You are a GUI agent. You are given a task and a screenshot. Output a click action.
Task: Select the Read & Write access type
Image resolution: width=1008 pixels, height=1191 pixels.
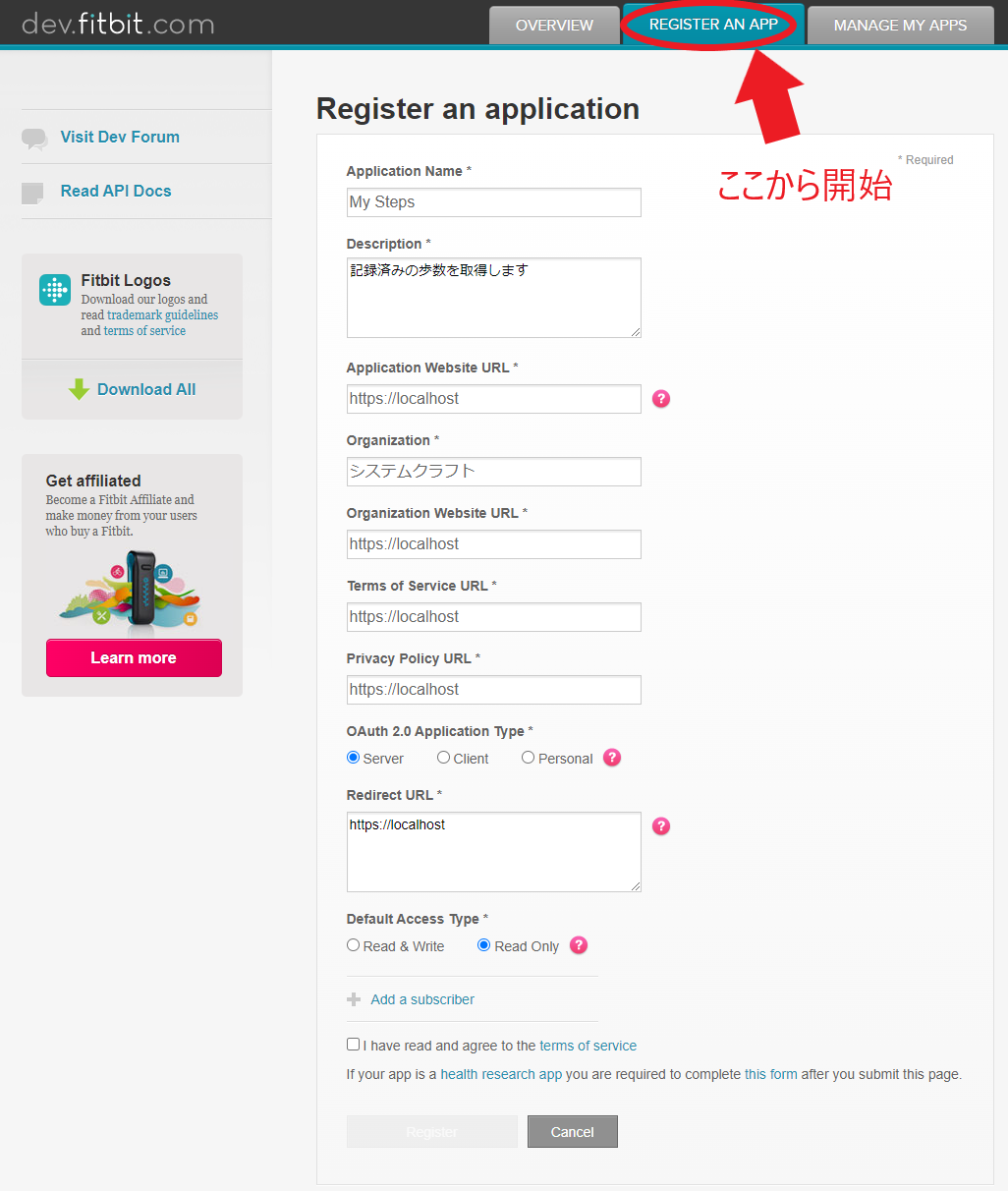point(353,944)
